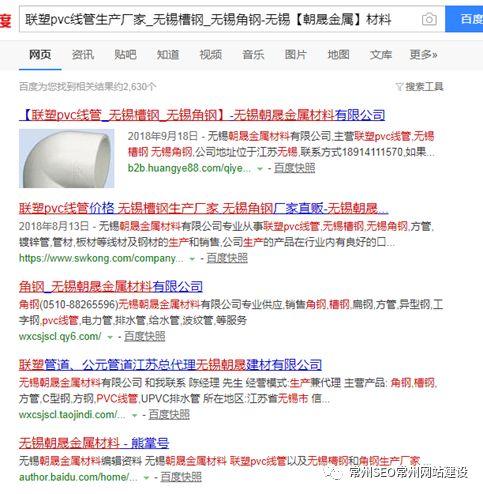Expand arrow next to b2b.huangye88.com URL

[x=260, y=169]
